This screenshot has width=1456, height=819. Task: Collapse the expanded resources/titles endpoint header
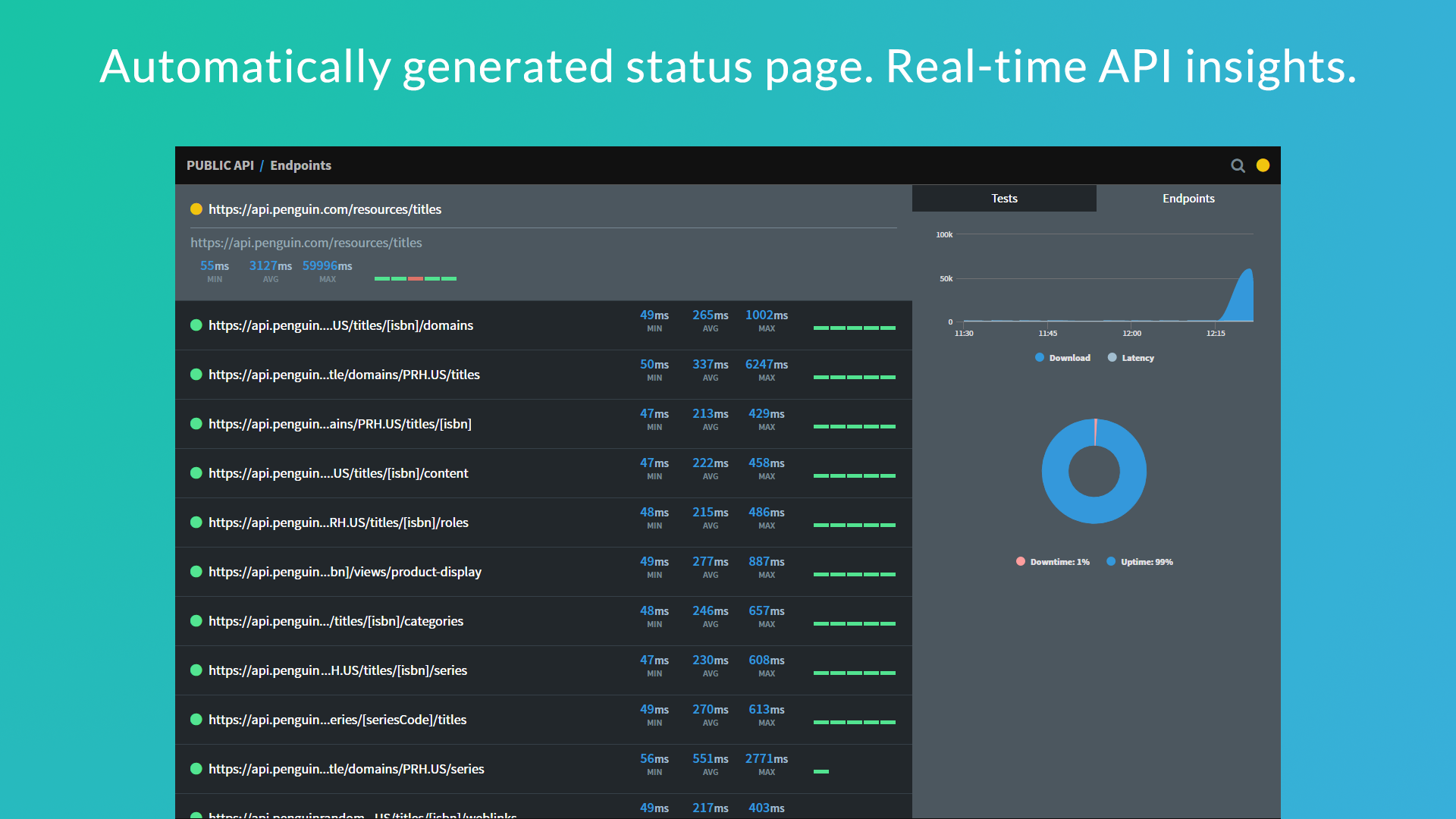325,209
